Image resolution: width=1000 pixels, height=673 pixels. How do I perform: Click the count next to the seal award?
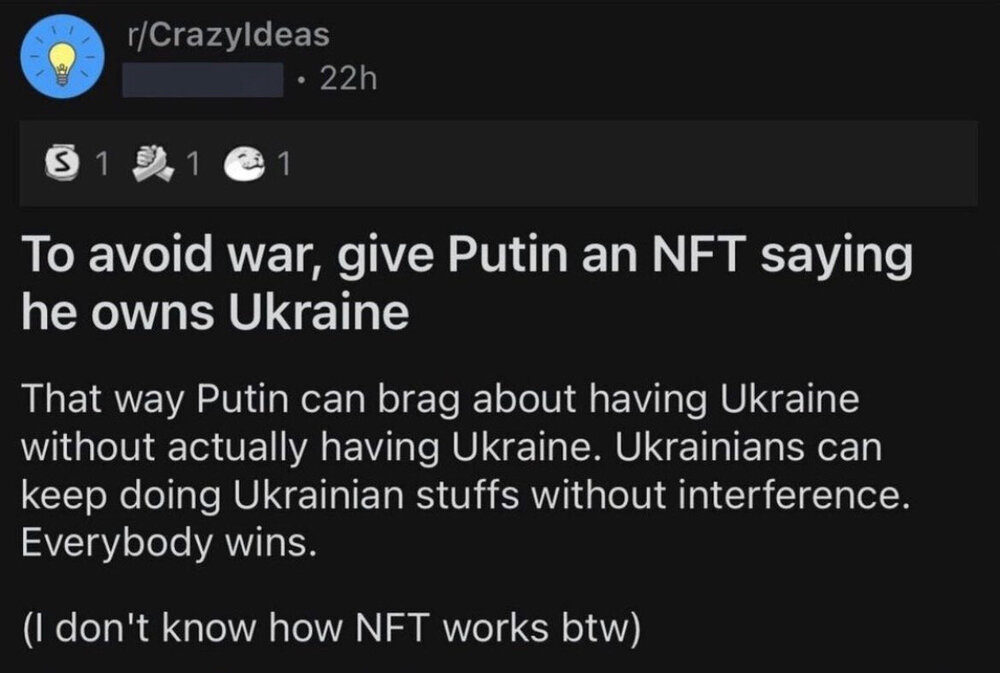tap(285, 166)
